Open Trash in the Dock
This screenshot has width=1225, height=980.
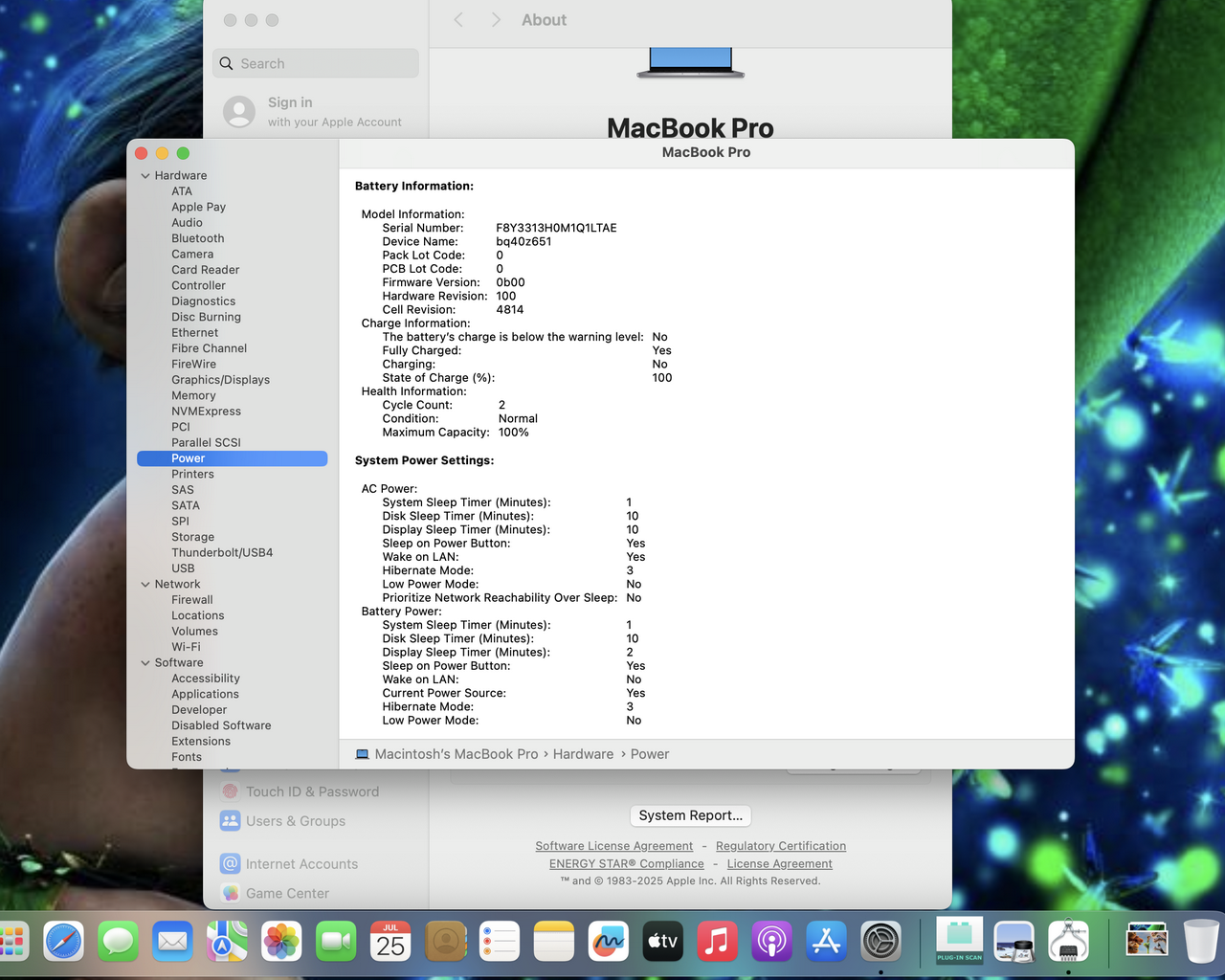pos(1201,942)
